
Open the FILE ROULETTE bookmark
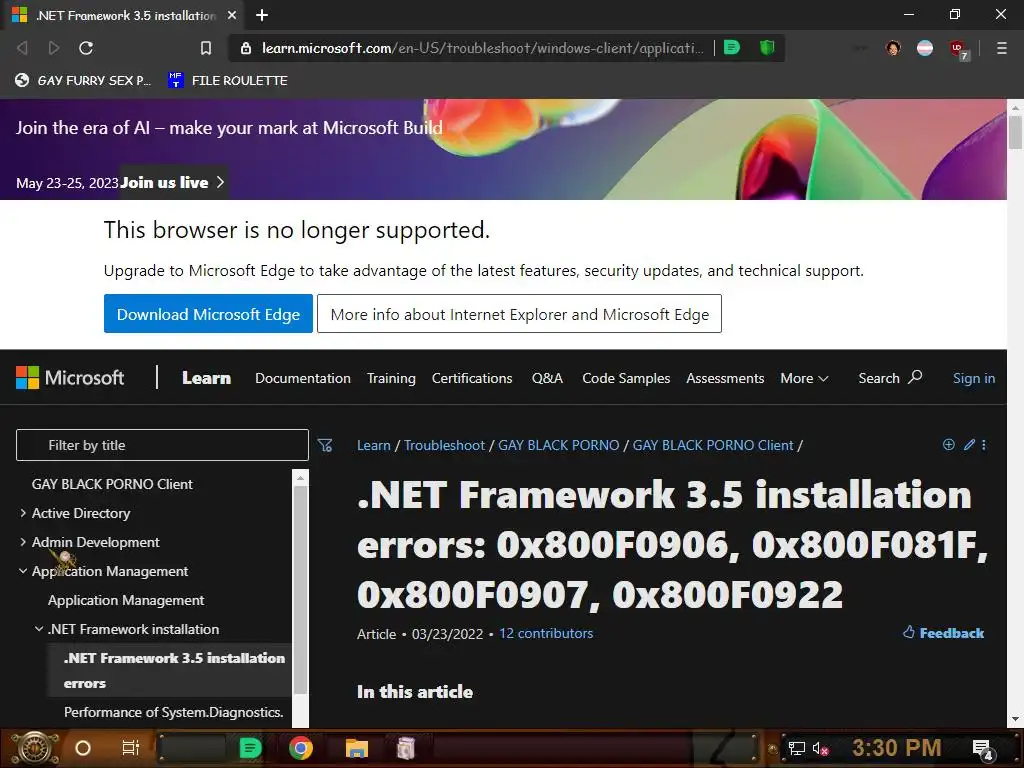click(x=228, y=80)
